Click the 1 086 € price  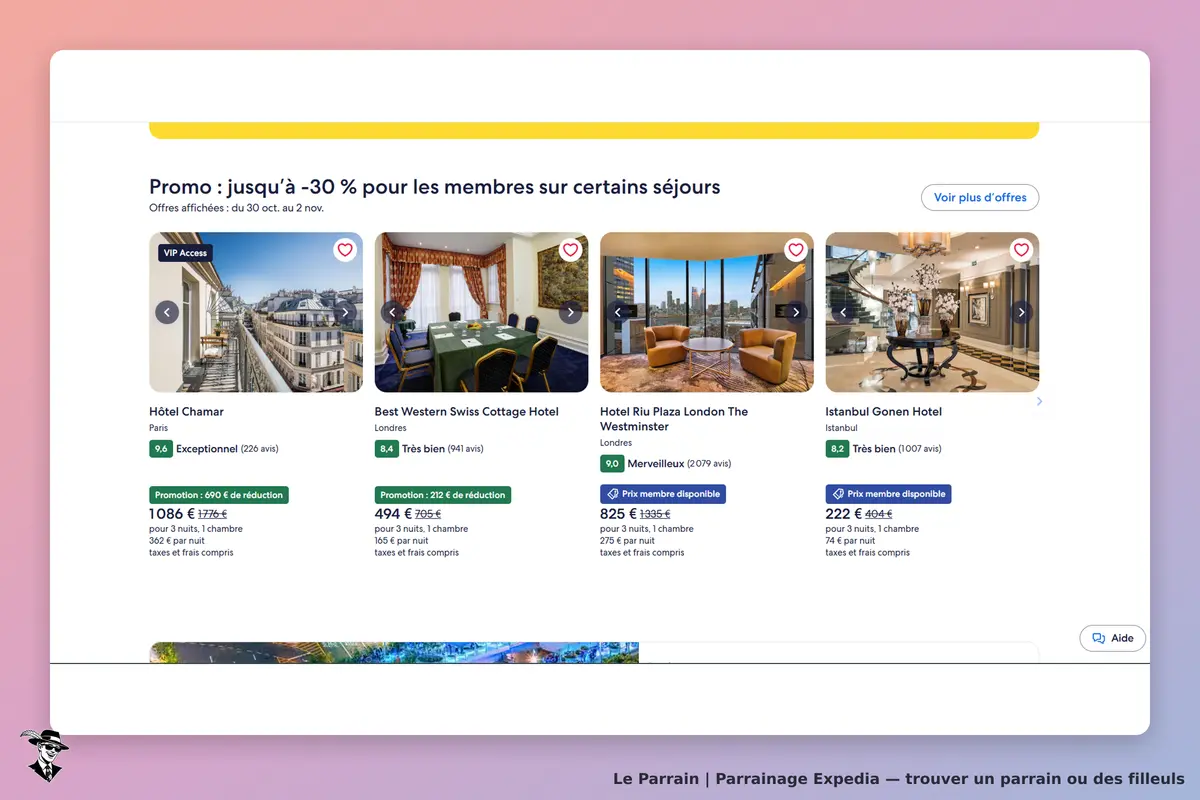[x=172, y=514]
